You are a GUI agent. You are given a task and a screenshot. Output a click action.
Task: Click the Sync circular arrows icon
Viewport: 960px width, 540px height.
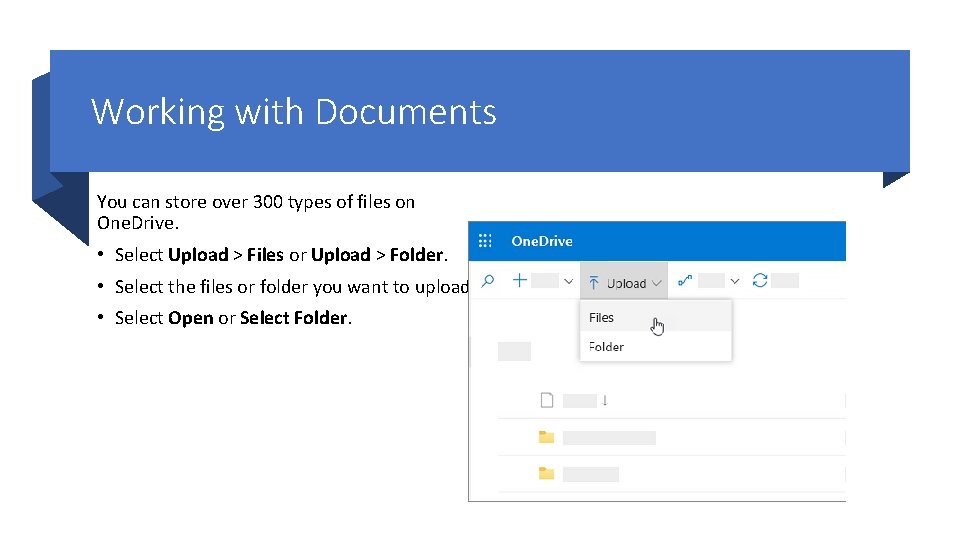coord(760,280)
